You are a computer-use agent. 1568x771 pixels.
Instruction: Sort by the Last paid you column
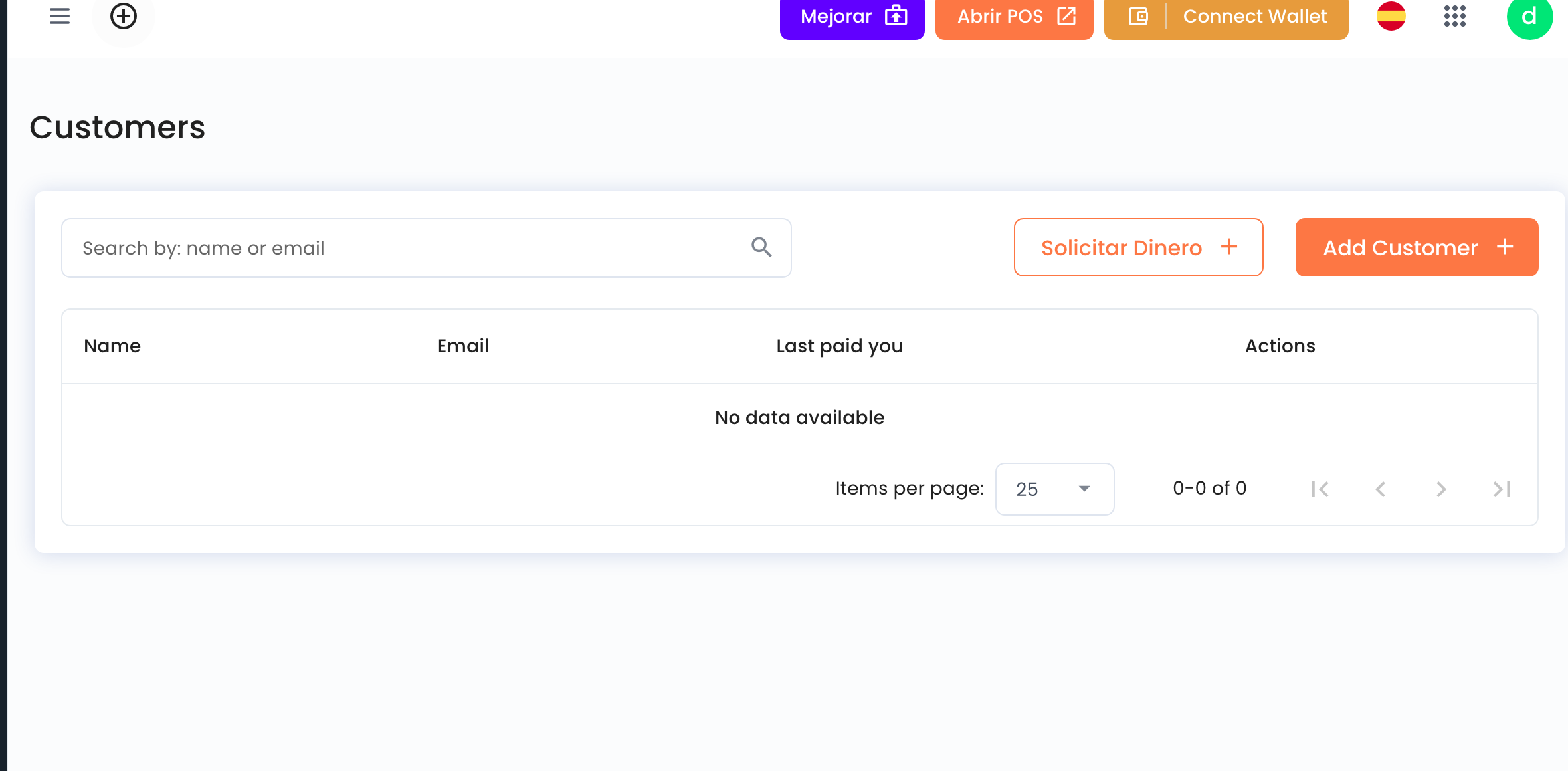[840, 346]
